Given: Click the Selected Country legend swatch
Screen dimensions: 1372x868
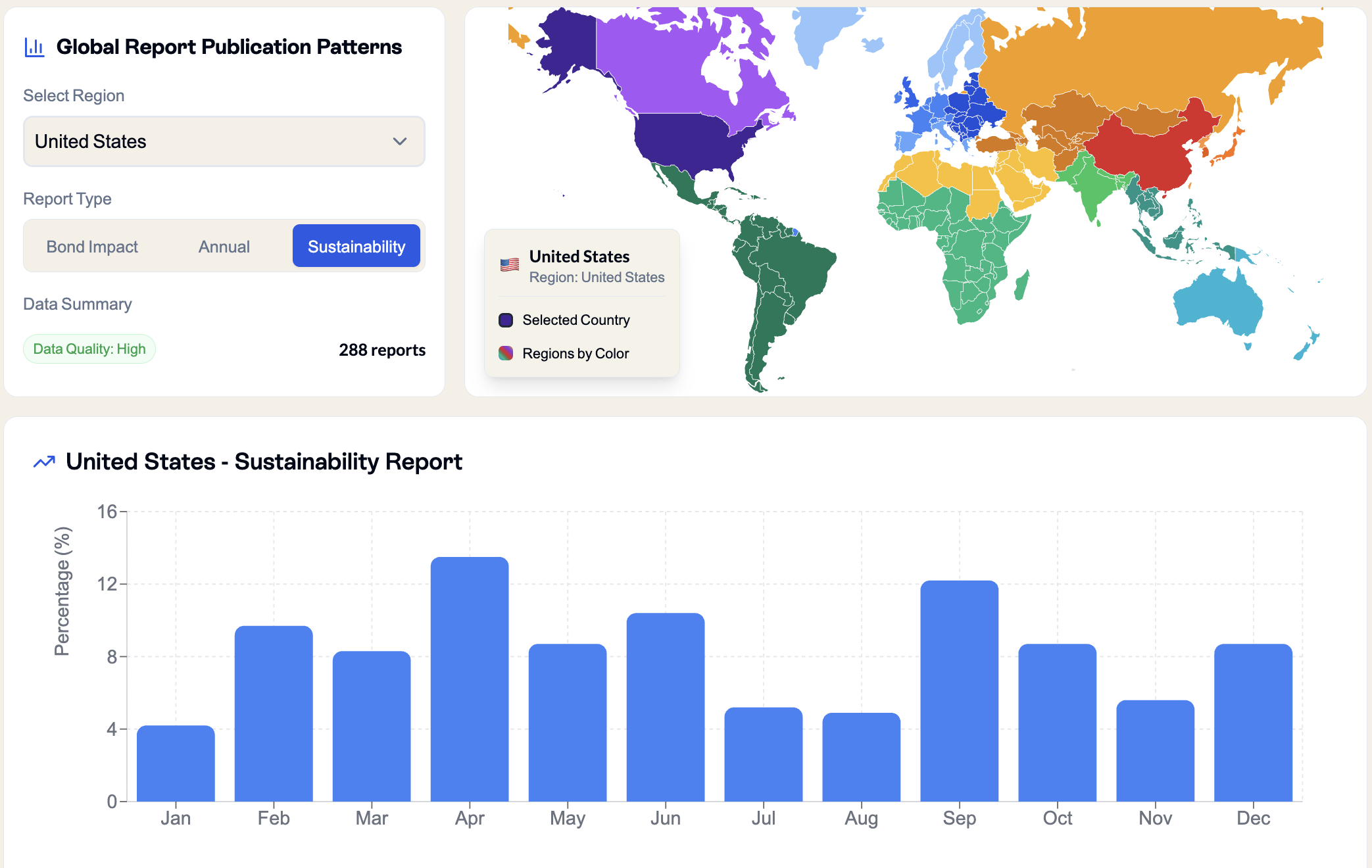Looking at the screenshot, I should (x=506, y=320).
